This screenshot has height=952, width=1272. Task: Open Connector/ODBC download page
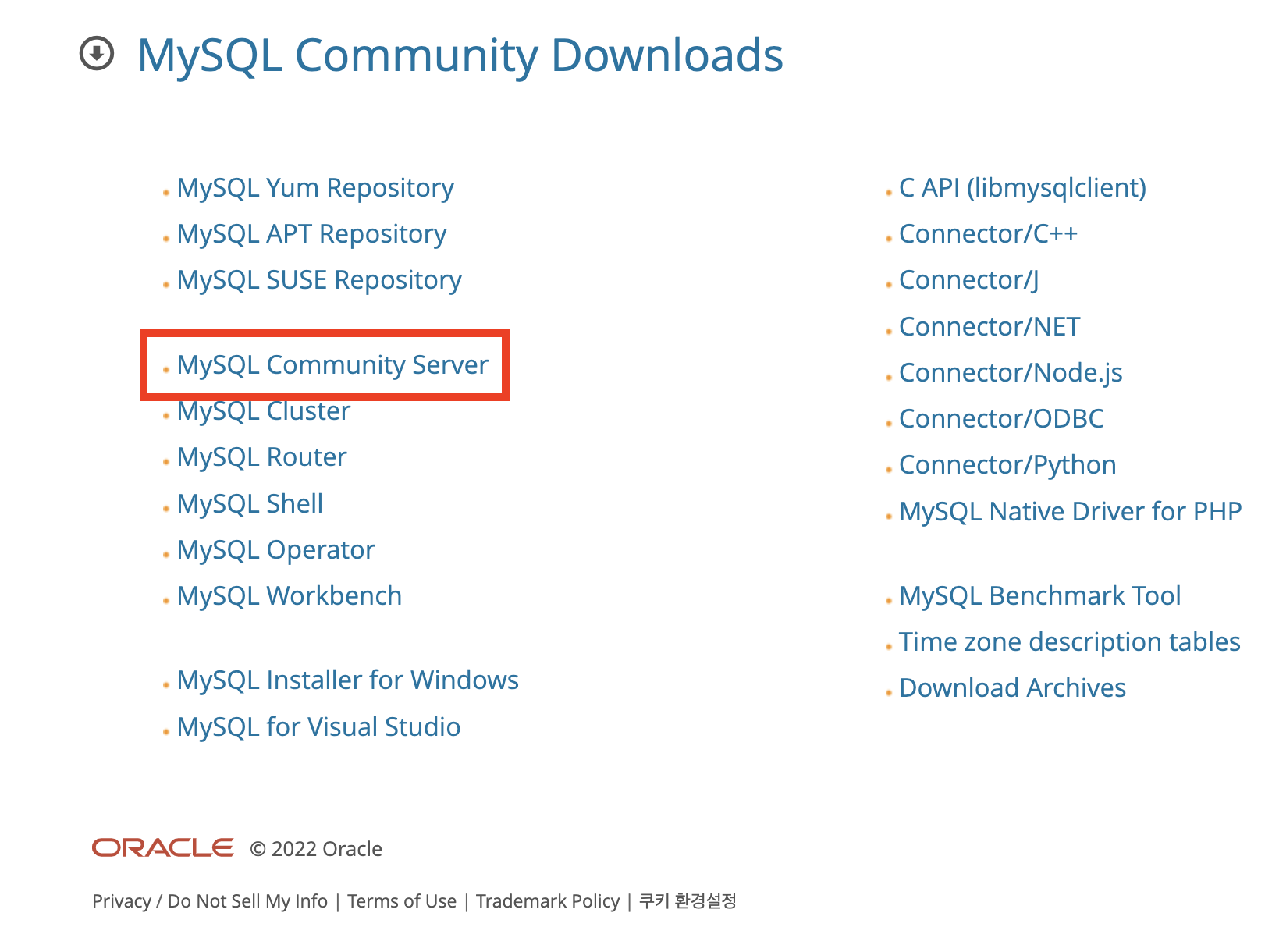point(1001,419)
